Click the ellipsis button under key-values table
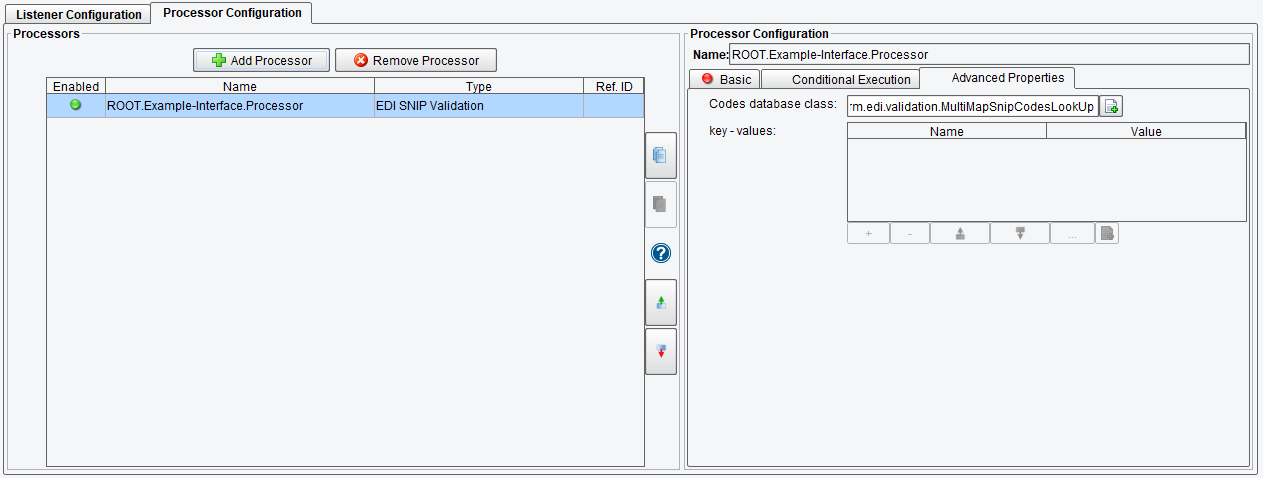 (1072, 233)
